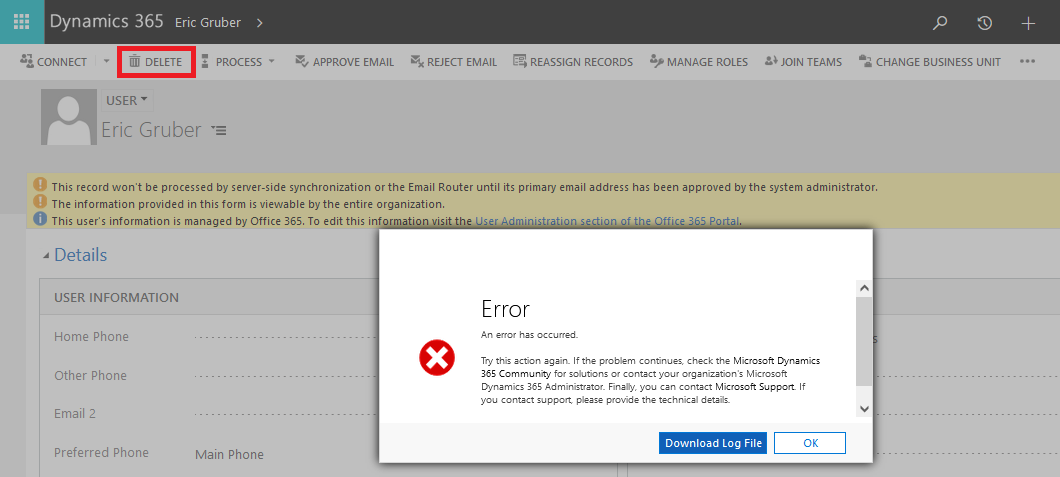Expand the Connect dropdown arrow
1060x477 pixels.
tap(107, 62)
